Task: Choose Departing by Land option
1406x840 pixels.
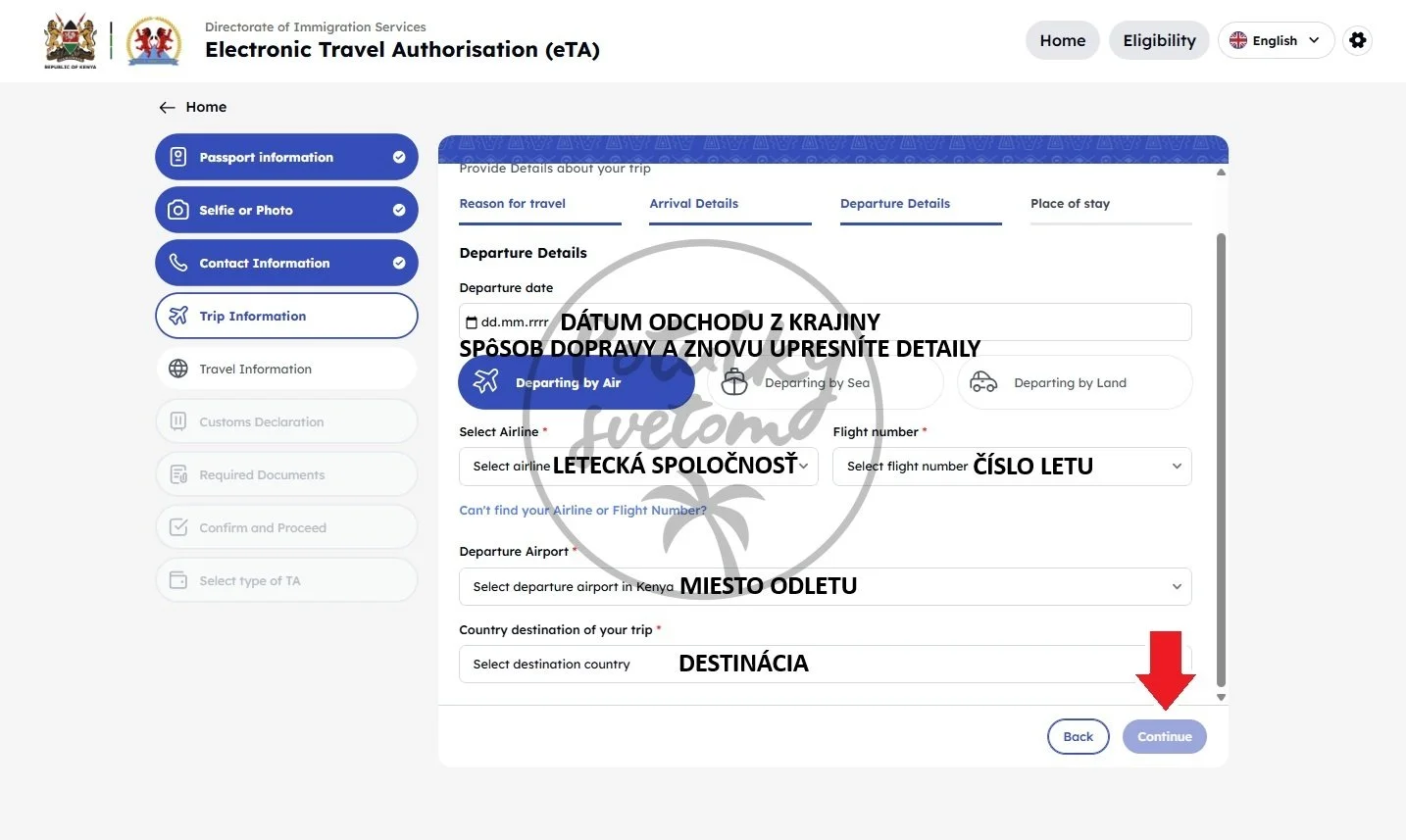Action: pos(1075,382)
